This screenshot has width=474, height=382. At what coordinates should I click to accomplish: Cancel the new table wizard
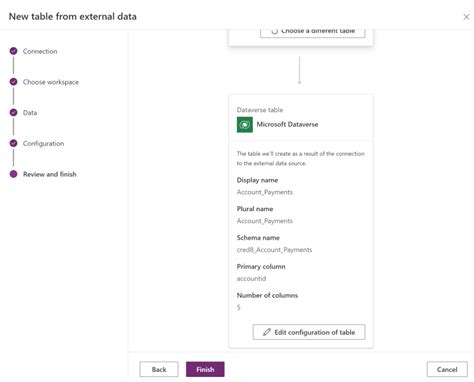[x=447, y=369]
